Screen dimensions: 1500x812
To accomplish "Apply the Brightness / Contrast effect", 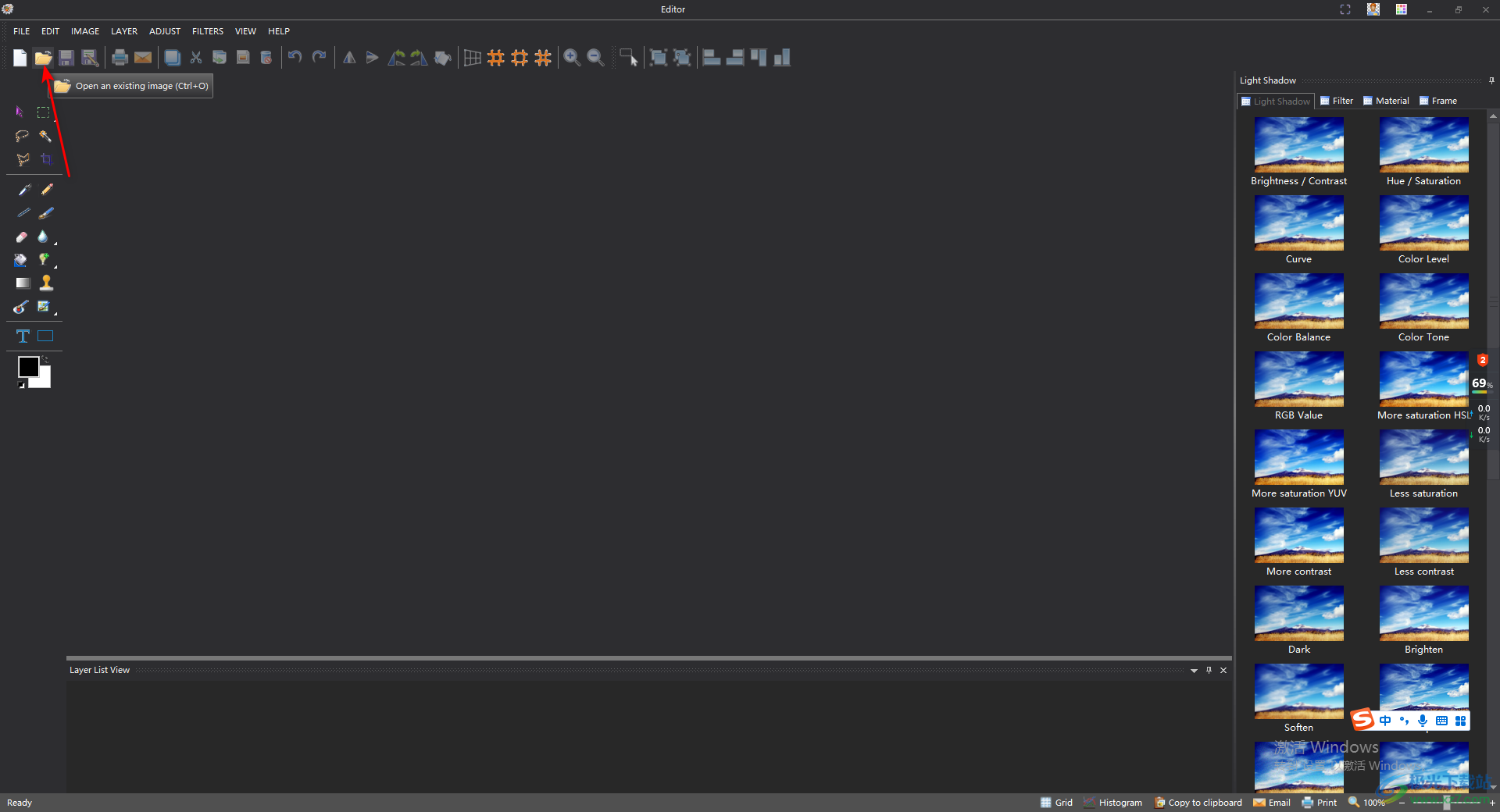I will [x=1299, y=152].
